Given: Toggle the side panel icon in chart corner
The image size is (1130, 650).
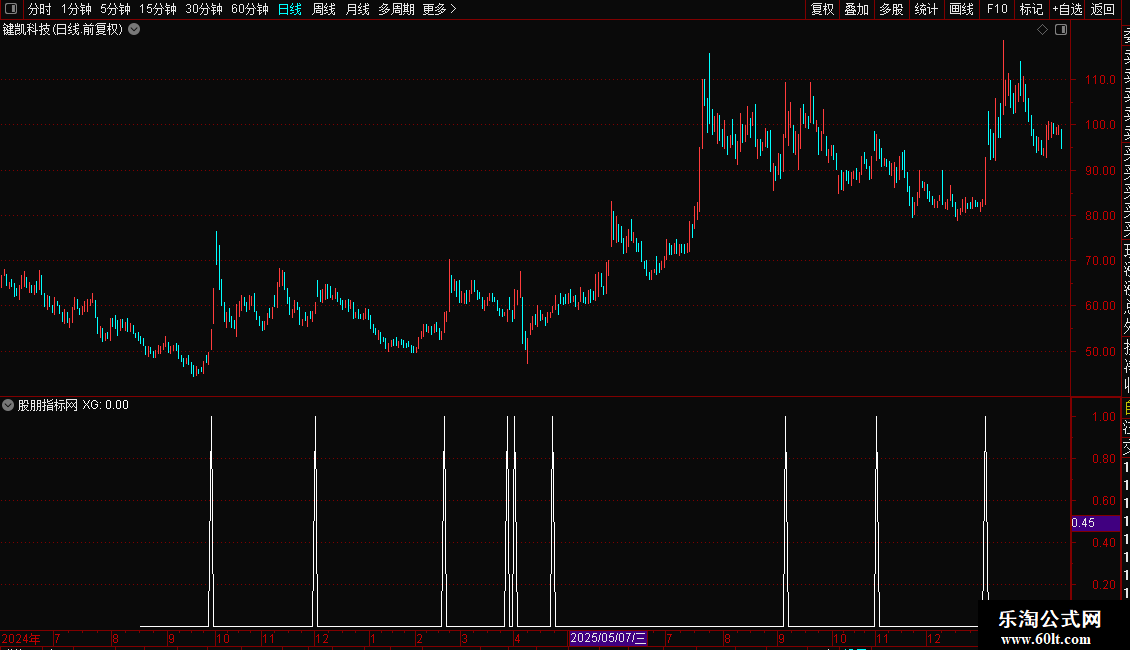Looking at the screenshot, I should coord(1061,30).
